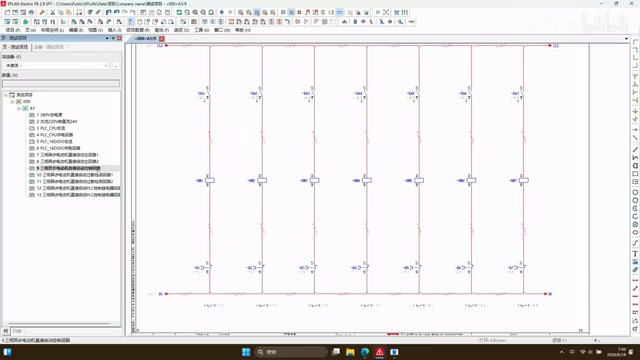Screen dimensions: 640x360
Task: Click the green Redraw refresh icon
Action: (x=179, y=13)
